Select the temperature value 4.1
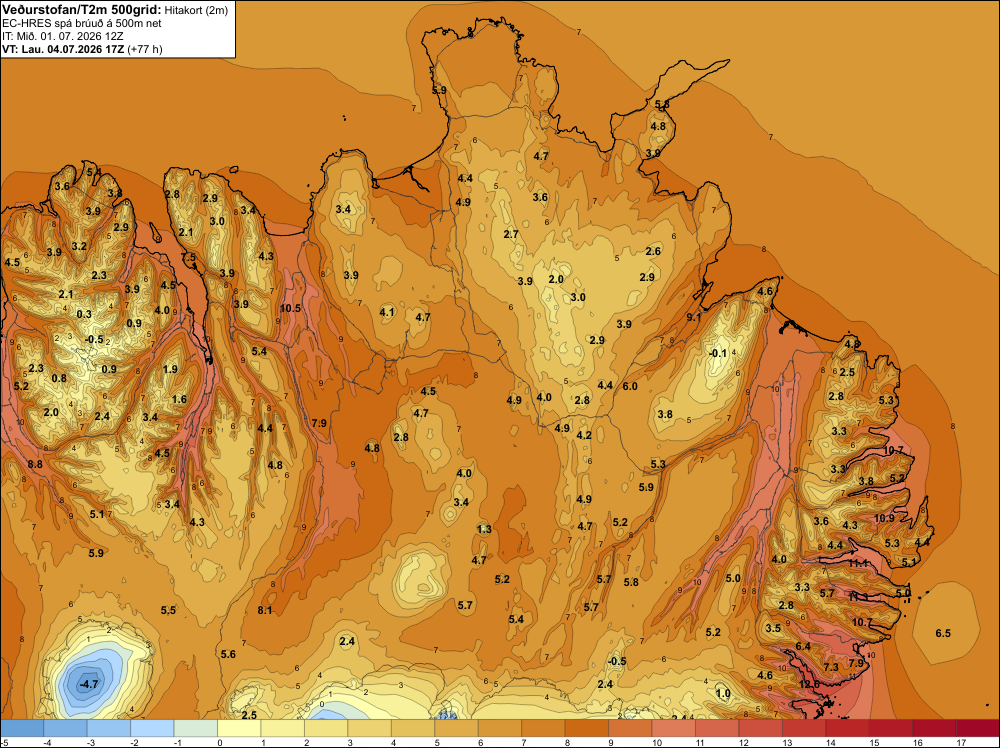1000x748 pixels. pyautogui.click(x=387, y=312)
